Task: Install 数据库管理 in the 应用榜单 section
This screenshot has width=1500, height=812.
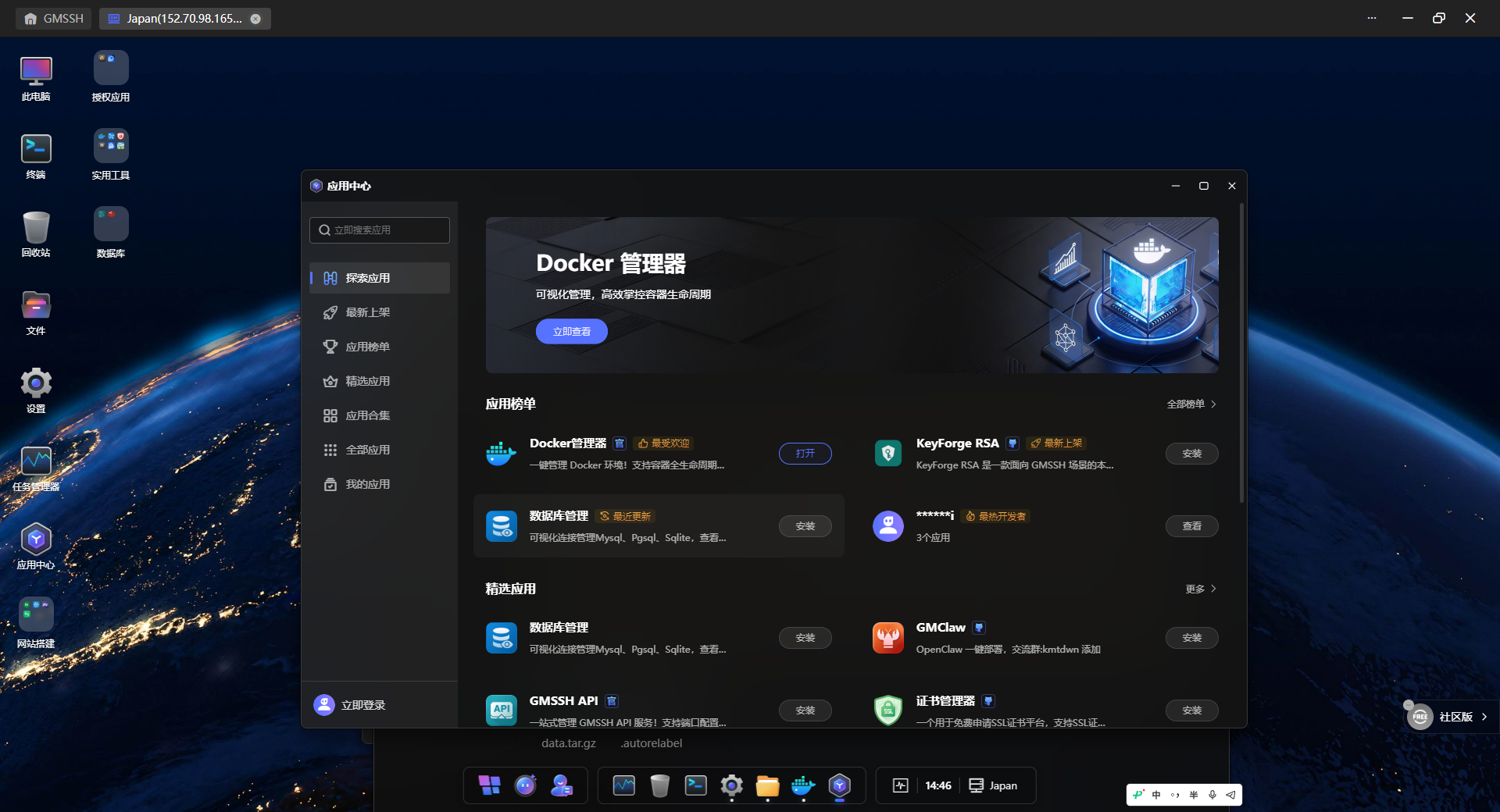Action: point(805,526)
